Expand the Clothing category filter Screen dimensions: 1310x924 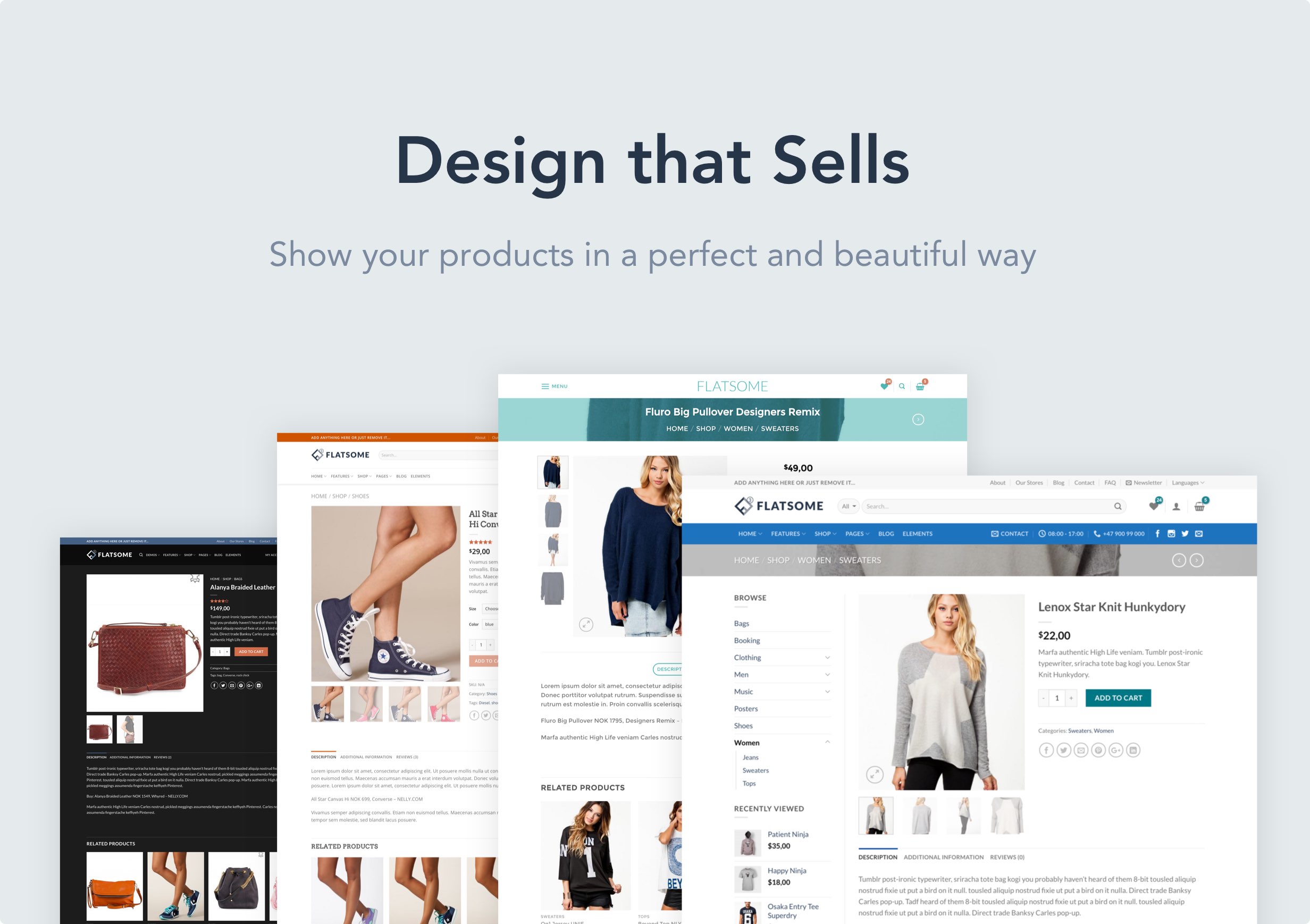coord(827,658)
